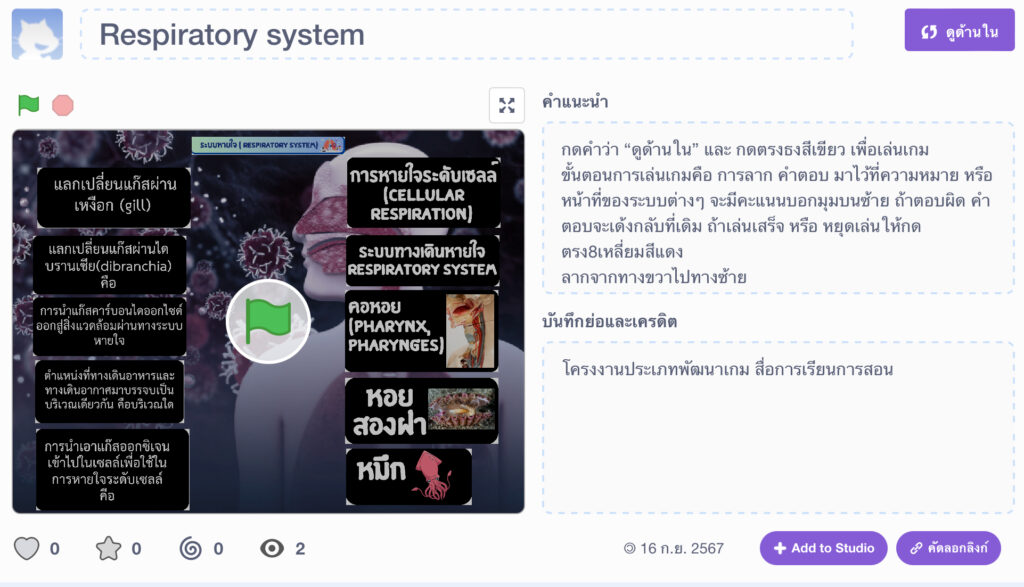Stop the project with the red octagon
This screenshot has width=1024, height=587.
point(63,105)
